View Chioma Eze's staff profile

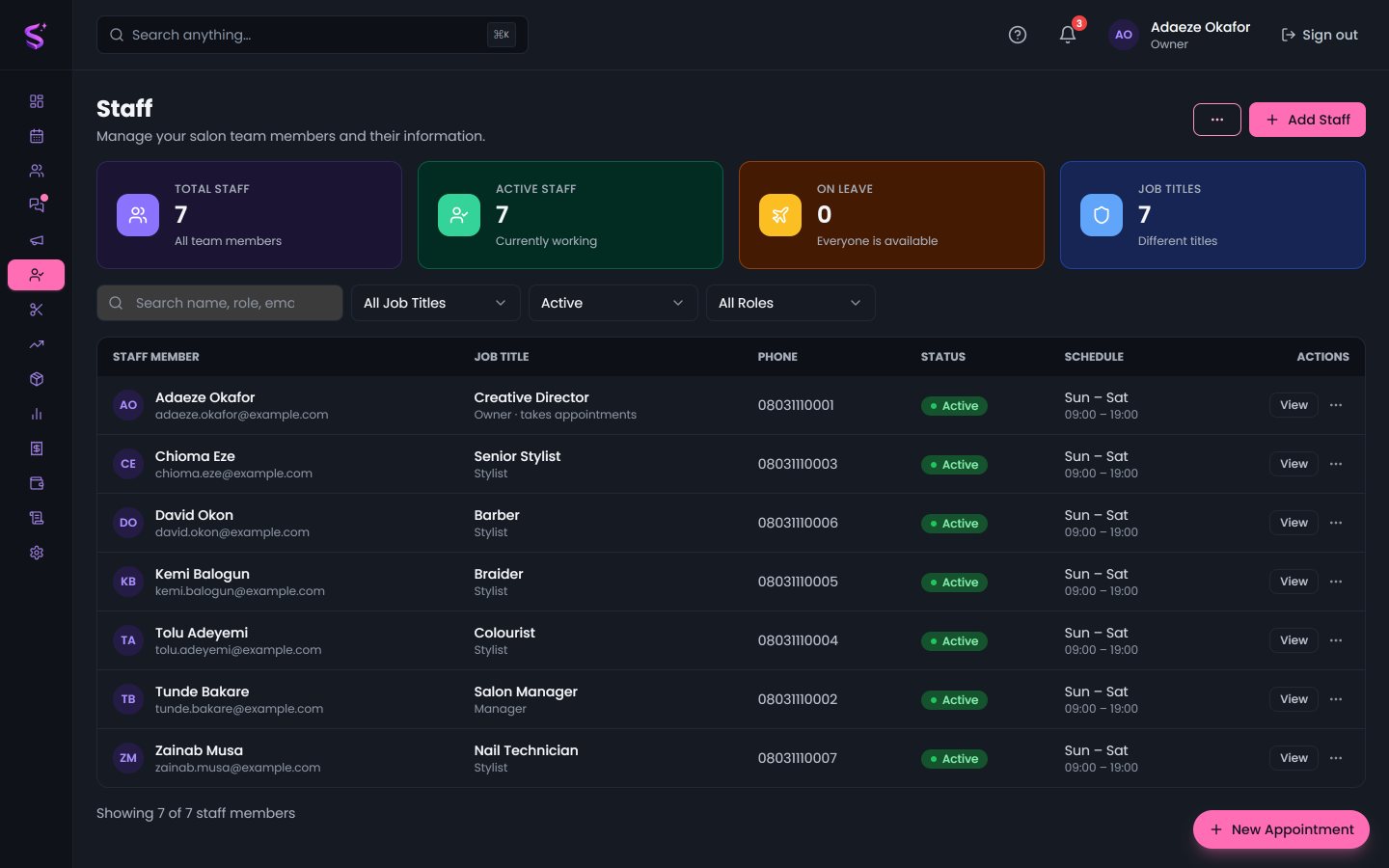pos(1294,464)
